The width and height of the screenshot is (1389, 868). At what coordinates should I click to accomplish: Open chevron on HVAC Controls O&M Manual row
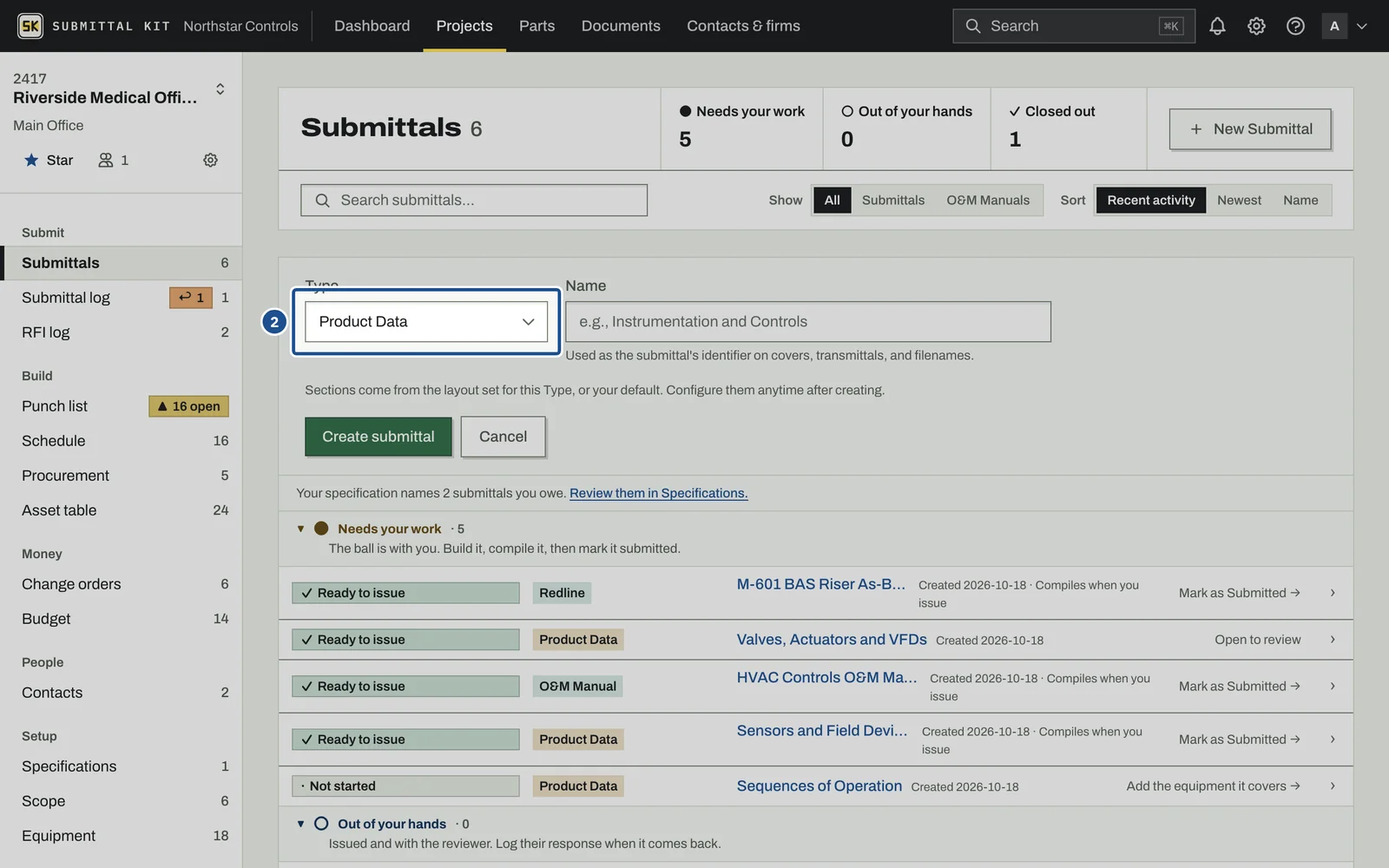[x=1333, y=687]
